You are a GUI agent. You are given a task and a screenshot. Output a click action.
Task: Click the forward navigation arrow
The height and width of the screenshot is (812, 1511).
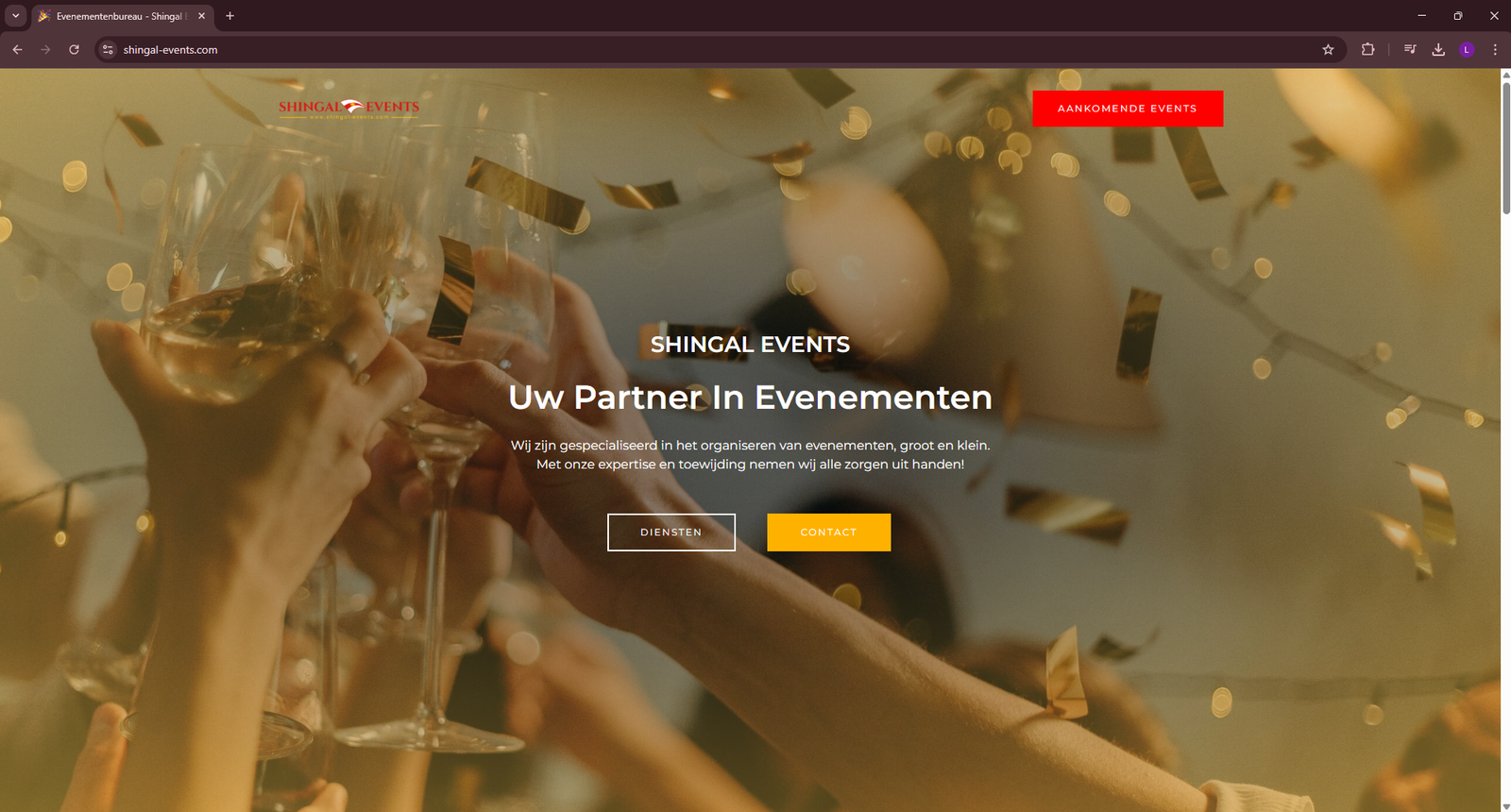(45, 49)
